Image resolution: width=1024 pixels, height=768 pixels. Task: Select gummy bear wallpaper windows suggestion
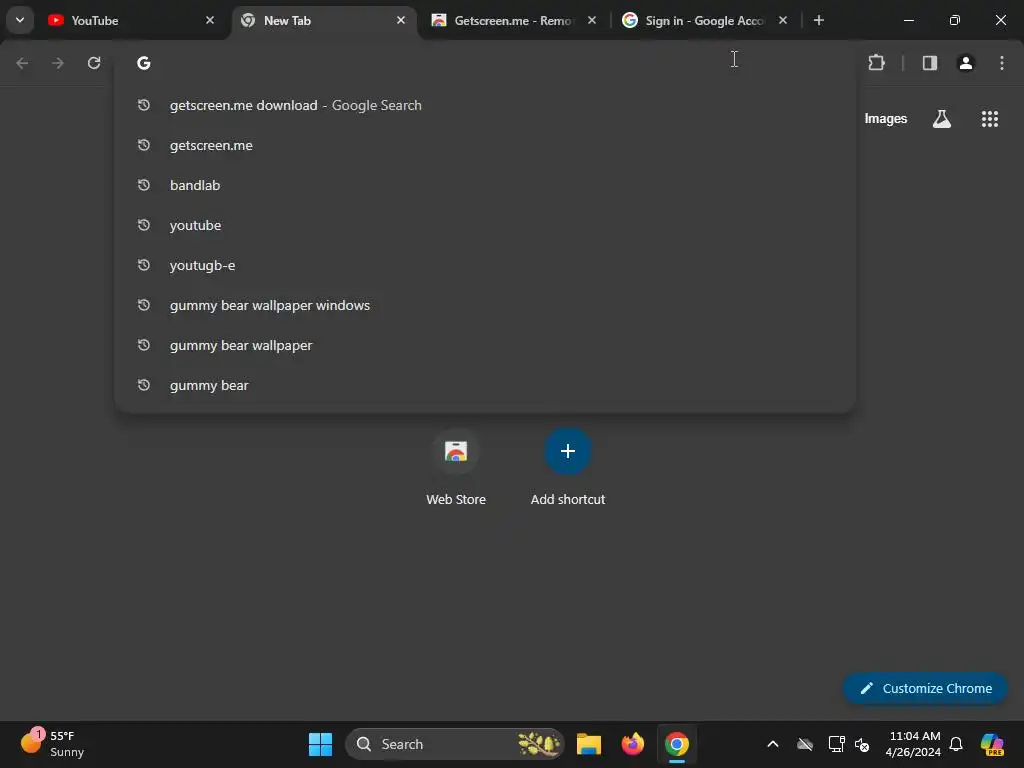point(485,305)
